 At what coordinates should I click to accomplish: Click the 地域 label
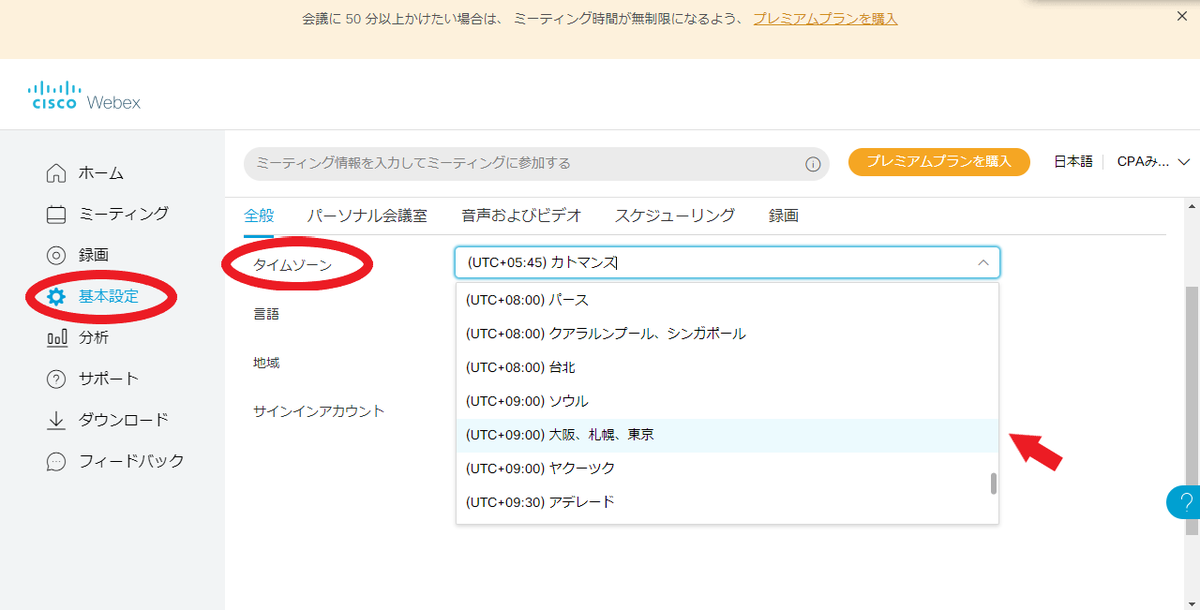pyautogui.click(x=266, y=362)
